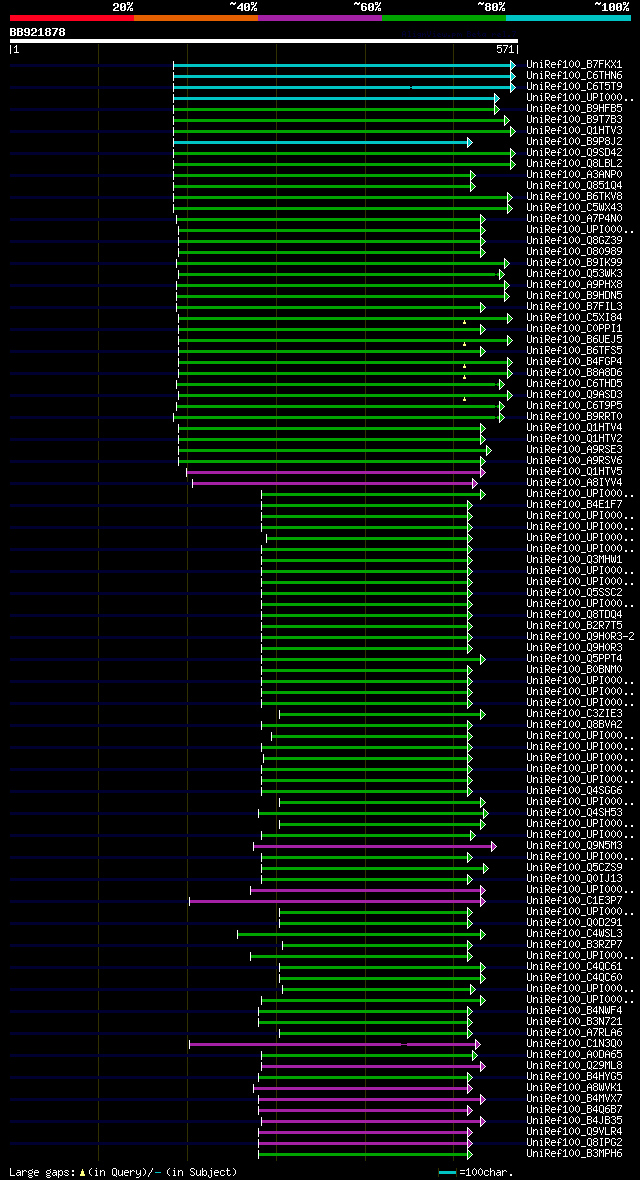
Task: Select UniRef100_B9IK99 label
Action: pos(574,263)
